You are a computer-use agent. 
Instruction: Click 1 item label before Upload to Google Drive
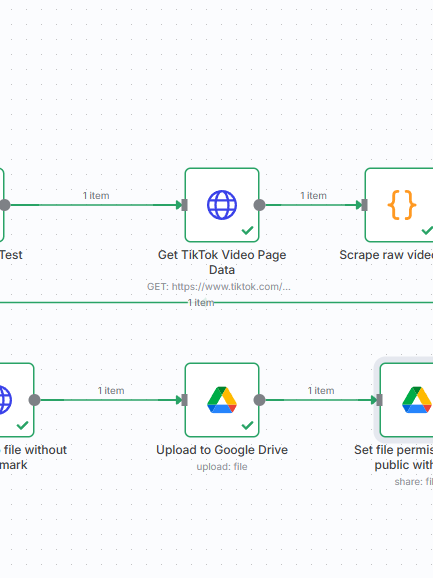pyautogui.click(x=111, y=391)
